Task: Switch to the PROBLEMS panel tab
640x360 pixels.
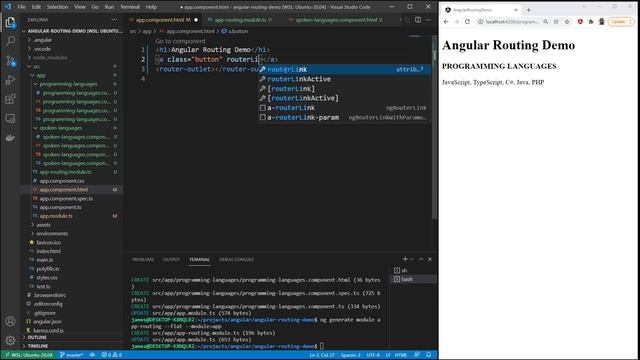Action: point(143,260)
